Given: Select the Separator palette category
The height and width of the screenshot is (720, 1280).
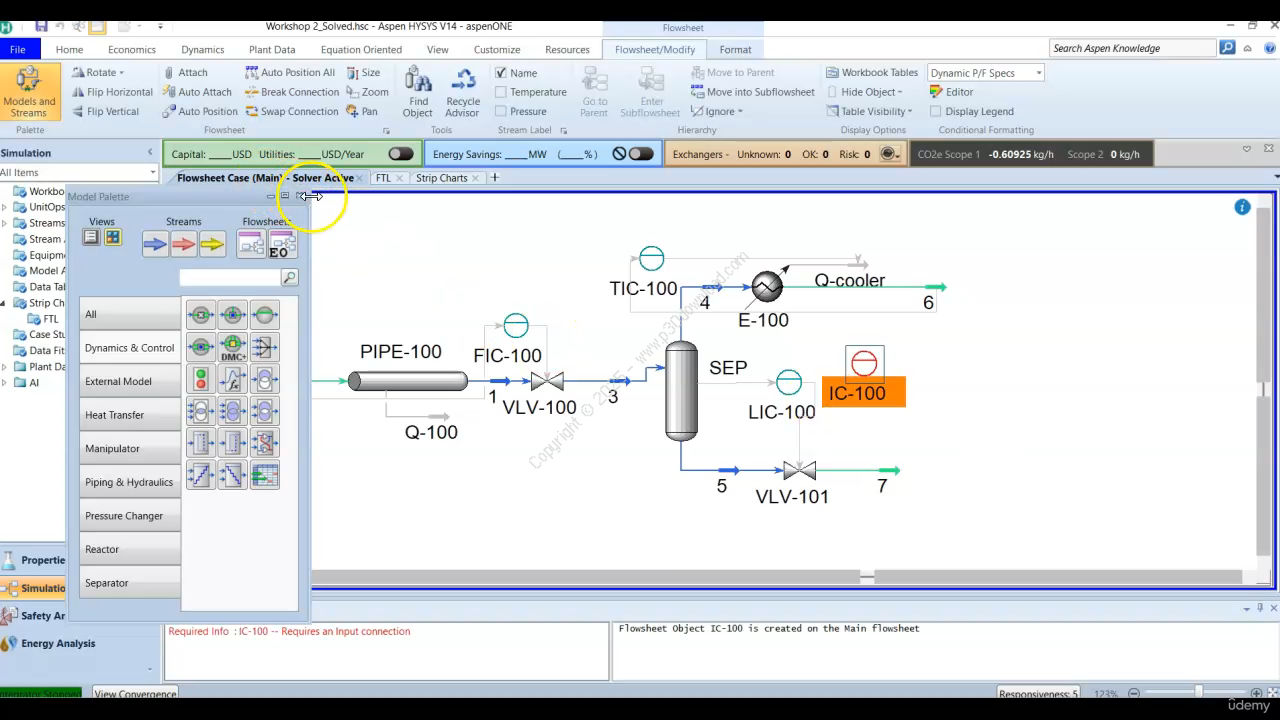Looking at the screenshot, I should tap(130, 582).
